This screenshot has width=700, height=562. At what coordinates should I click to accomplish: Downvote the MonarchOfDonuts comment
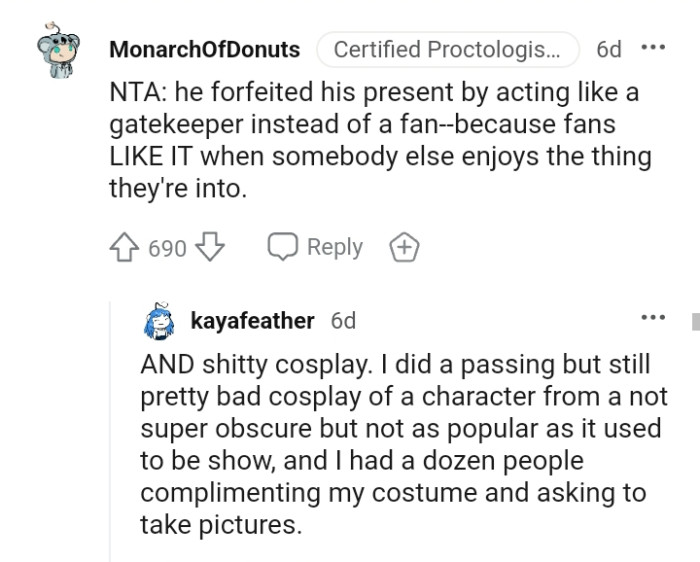(x=211, y=248)
